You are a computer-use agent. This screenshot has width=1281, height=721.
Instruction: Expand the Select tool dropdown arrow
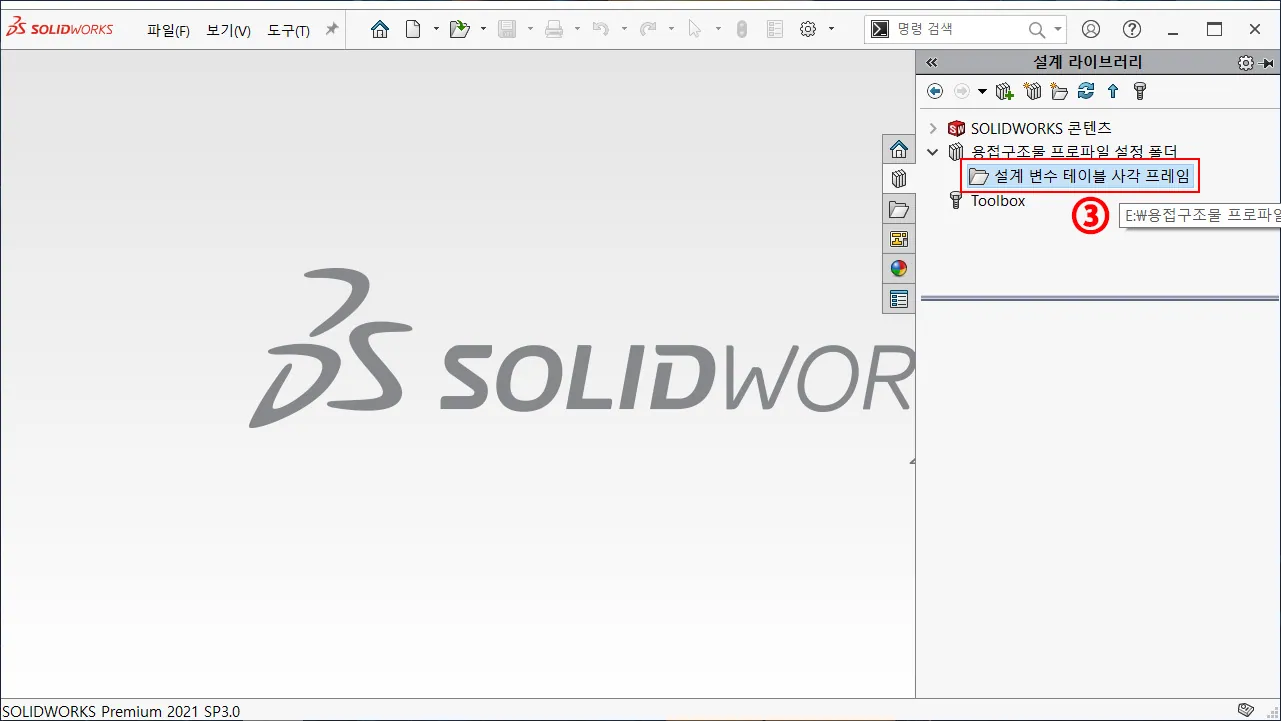[x=718, y=29]
